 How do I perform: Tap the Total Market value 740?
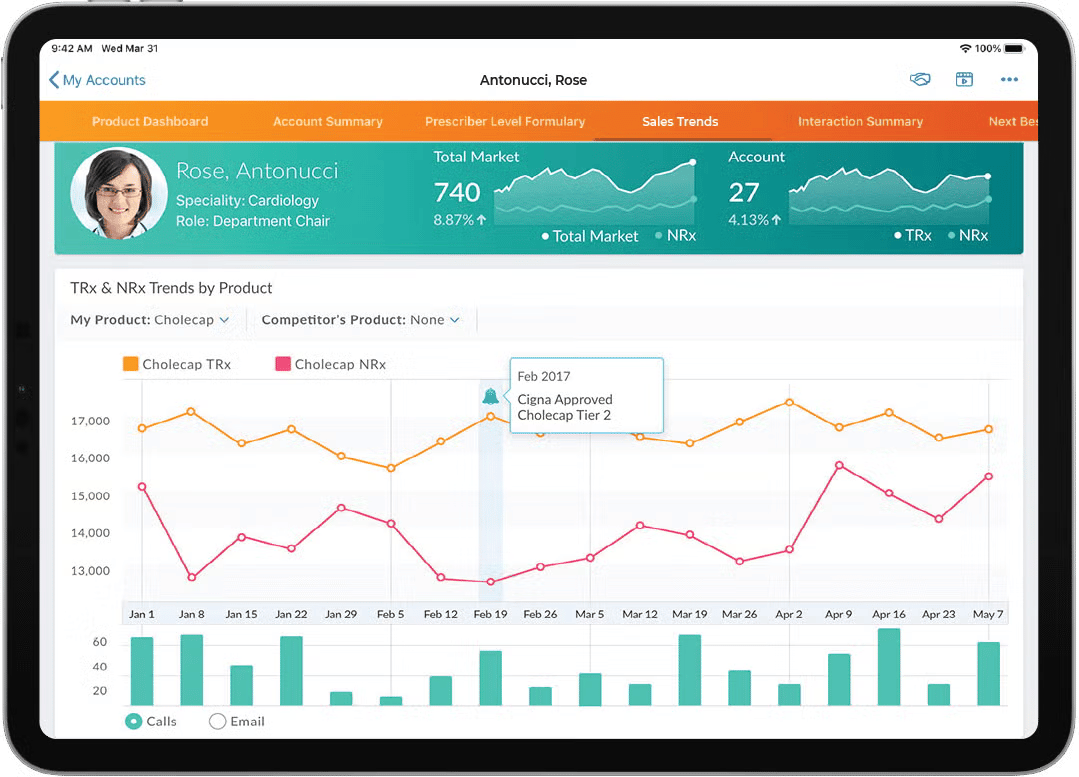click(457, 193)
